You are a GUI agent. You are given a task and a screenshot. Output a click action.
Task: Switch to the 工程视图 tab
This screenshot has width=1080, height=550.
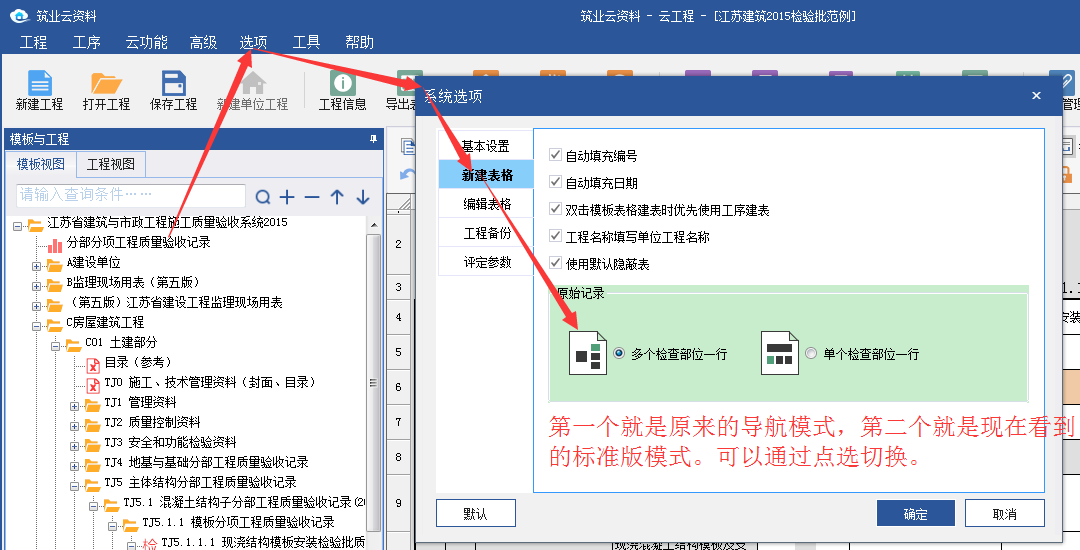[110, 164]
